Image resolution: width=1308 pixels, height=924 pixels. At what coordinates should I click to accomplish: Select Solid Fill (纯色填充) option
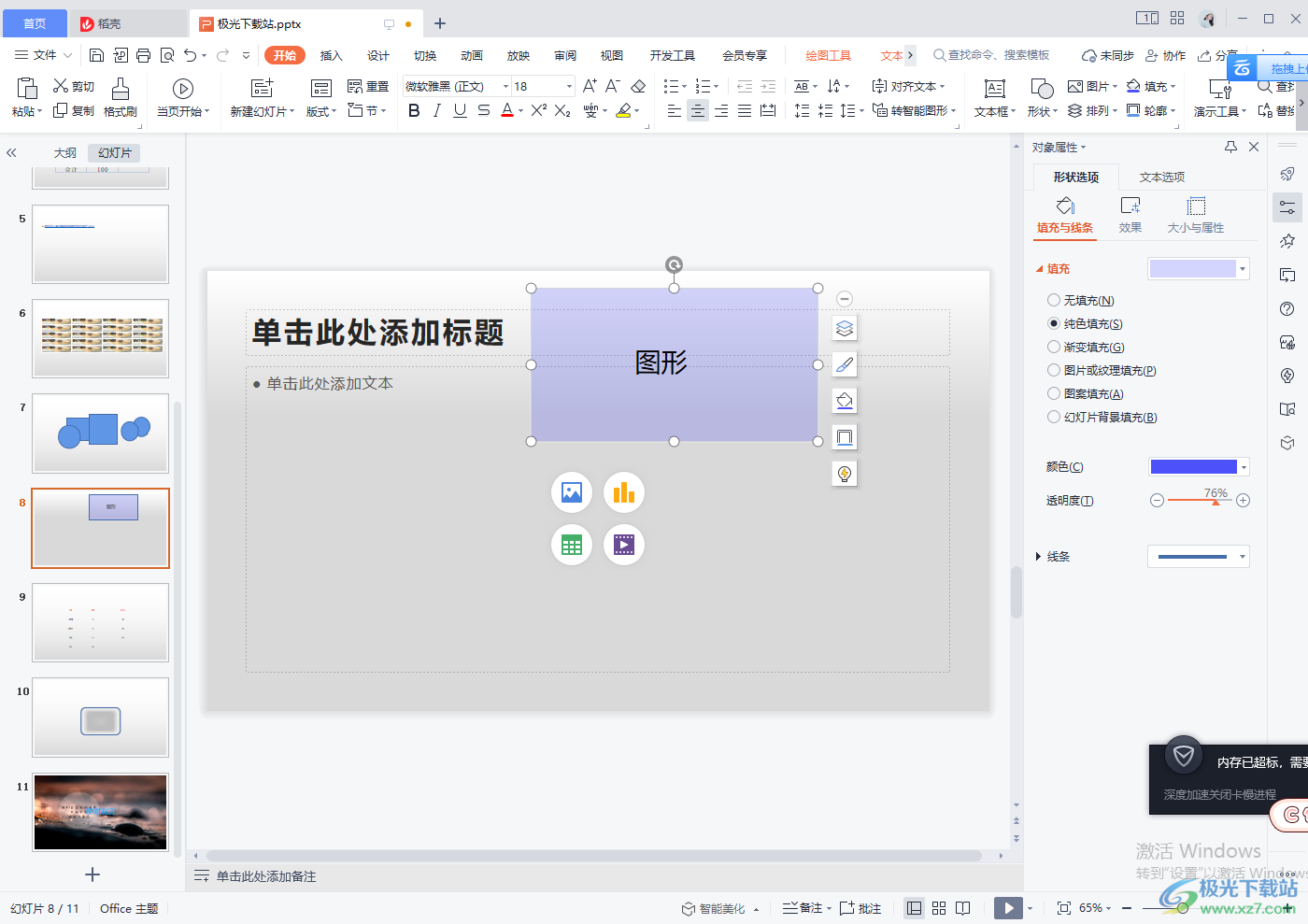tap(1085, 324)
